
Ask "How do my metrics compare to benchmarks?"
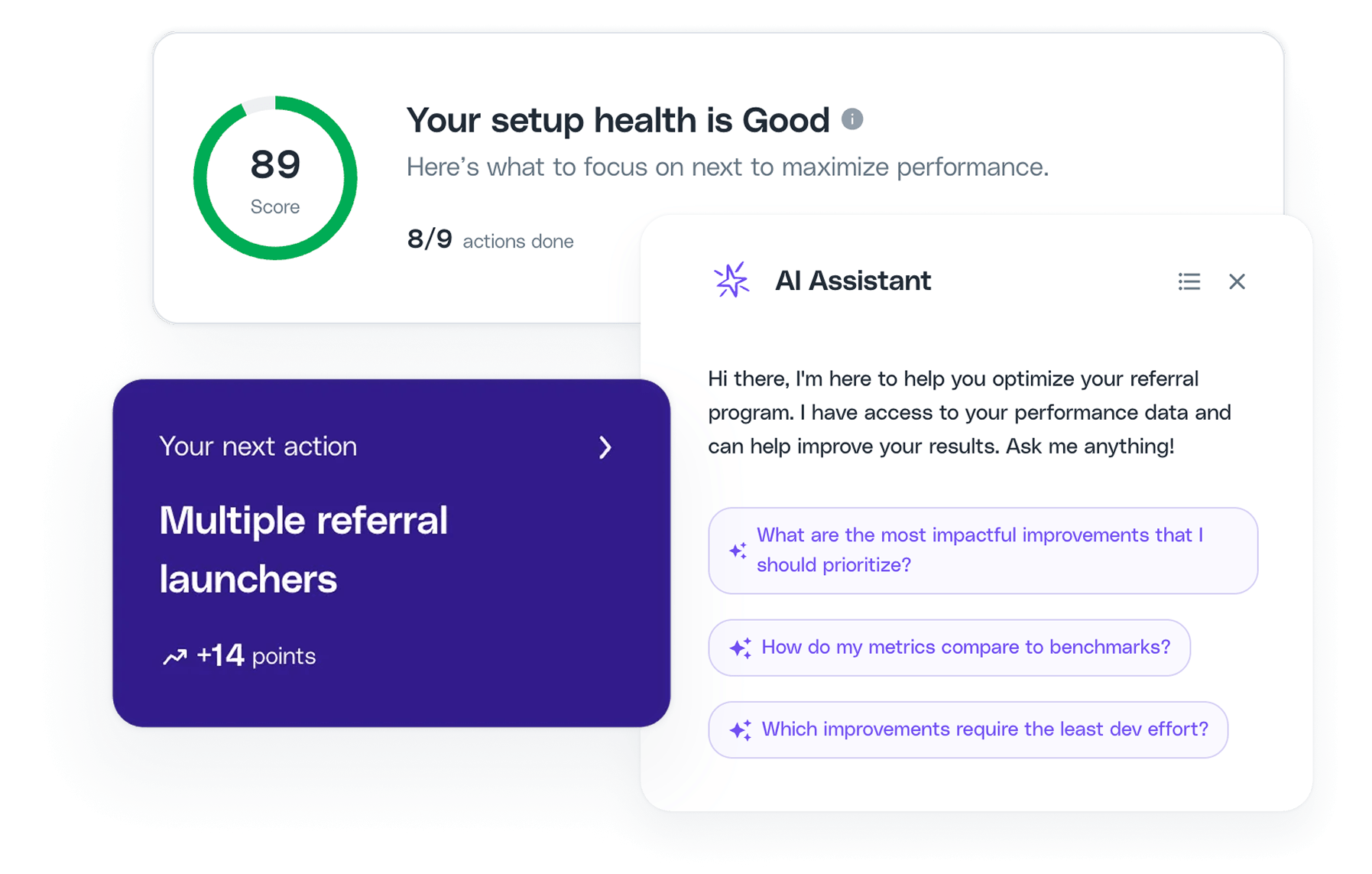pyautogui.click(x=965, y=647)
